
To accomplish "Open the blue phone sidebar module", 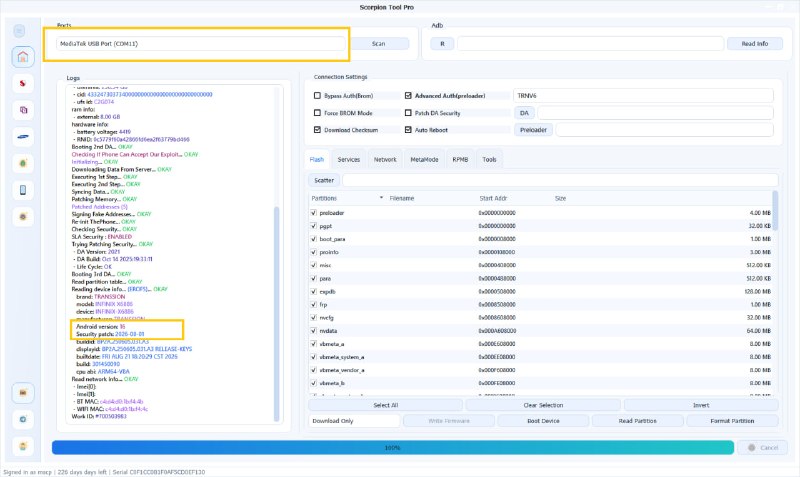I will pyautogui.click(x=23, y=190).
